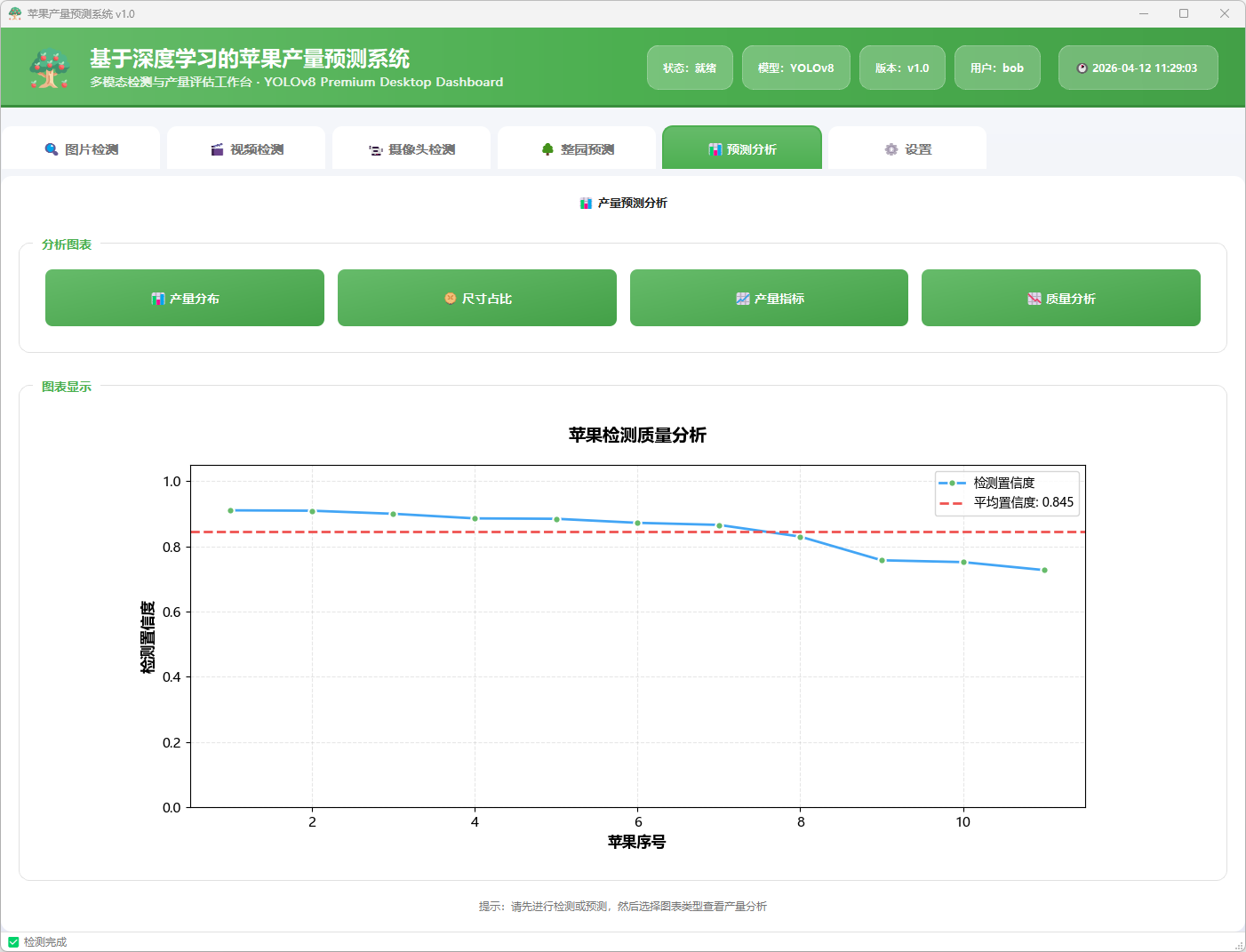Viewport: 1246px width, 952px height.
Task: Click the magnifier icon on 图片检测 tab
Action: pos(52,149)
